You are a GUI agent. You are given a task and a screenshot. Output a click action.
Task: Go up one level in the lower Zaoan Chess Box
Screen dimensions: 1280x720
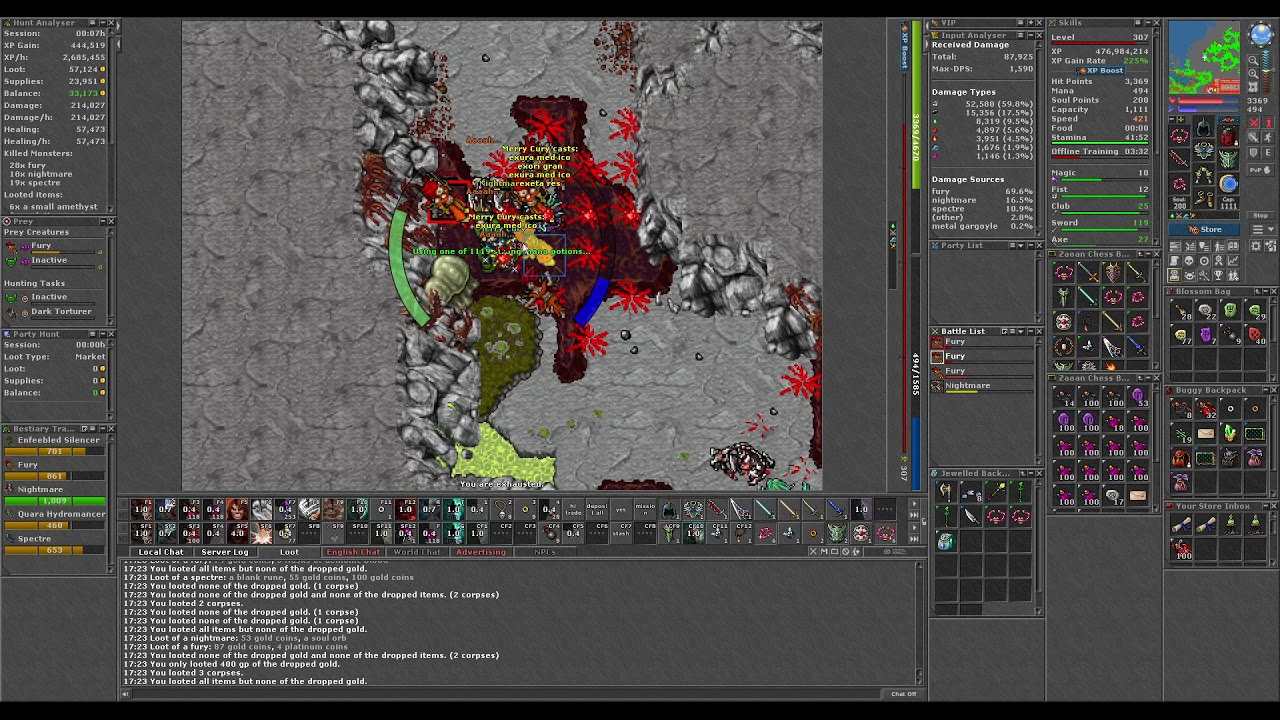[1141, 378]
